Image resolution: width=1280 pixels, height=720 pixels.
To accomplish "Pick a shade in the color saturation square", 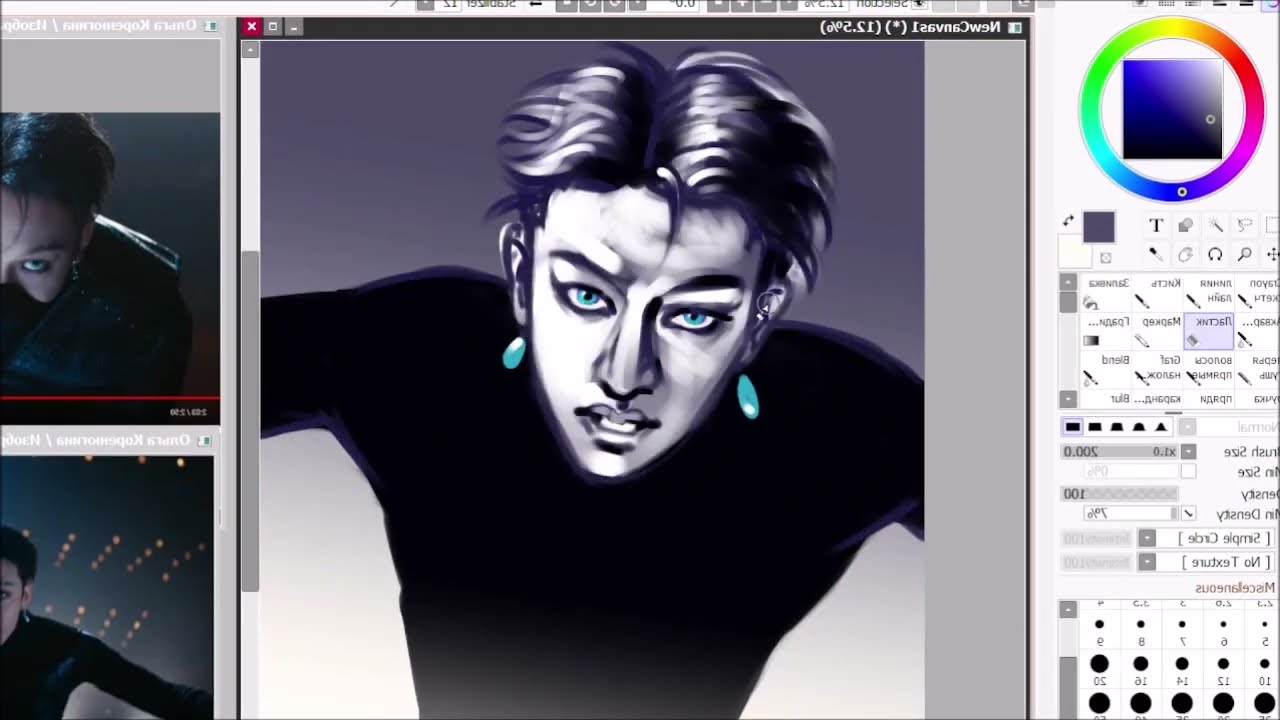I will (1172, 109).
